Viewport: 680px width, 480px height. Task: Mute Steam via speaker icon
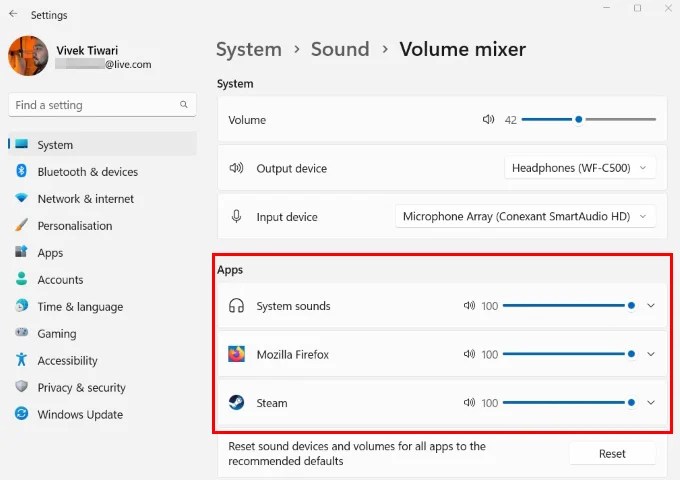[469, 403]
